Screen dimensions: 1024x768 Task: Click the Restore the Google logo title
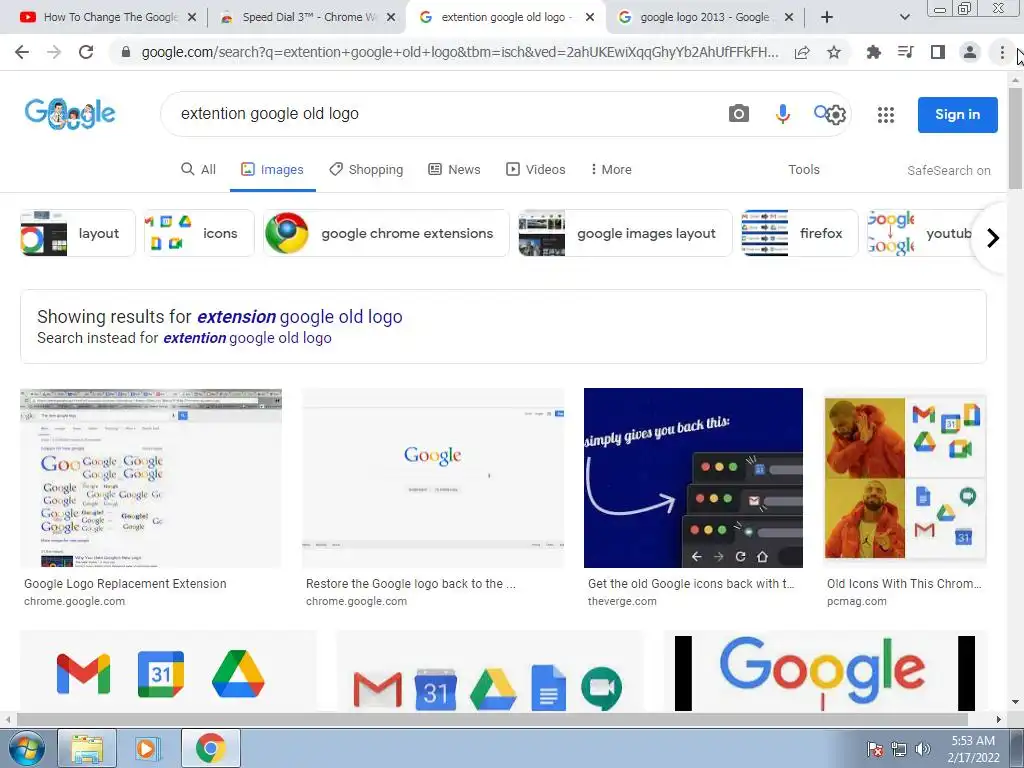[411, 584]
